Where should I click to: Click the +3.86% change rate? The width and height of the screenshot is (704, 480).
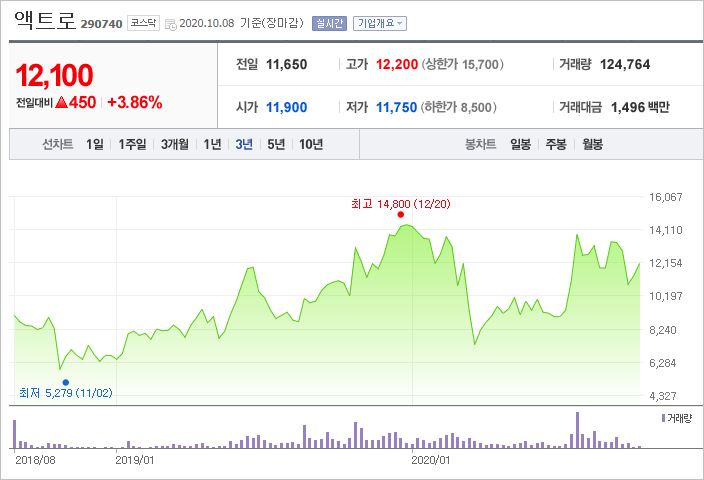pos(135,102)
